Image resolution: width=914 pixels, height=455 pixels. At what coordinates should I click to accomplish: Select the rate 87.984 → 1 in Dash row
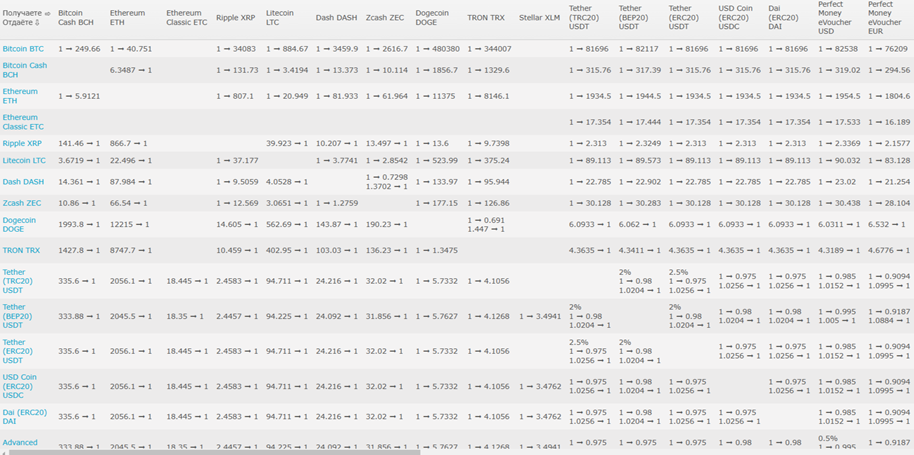tap(131, 182)
